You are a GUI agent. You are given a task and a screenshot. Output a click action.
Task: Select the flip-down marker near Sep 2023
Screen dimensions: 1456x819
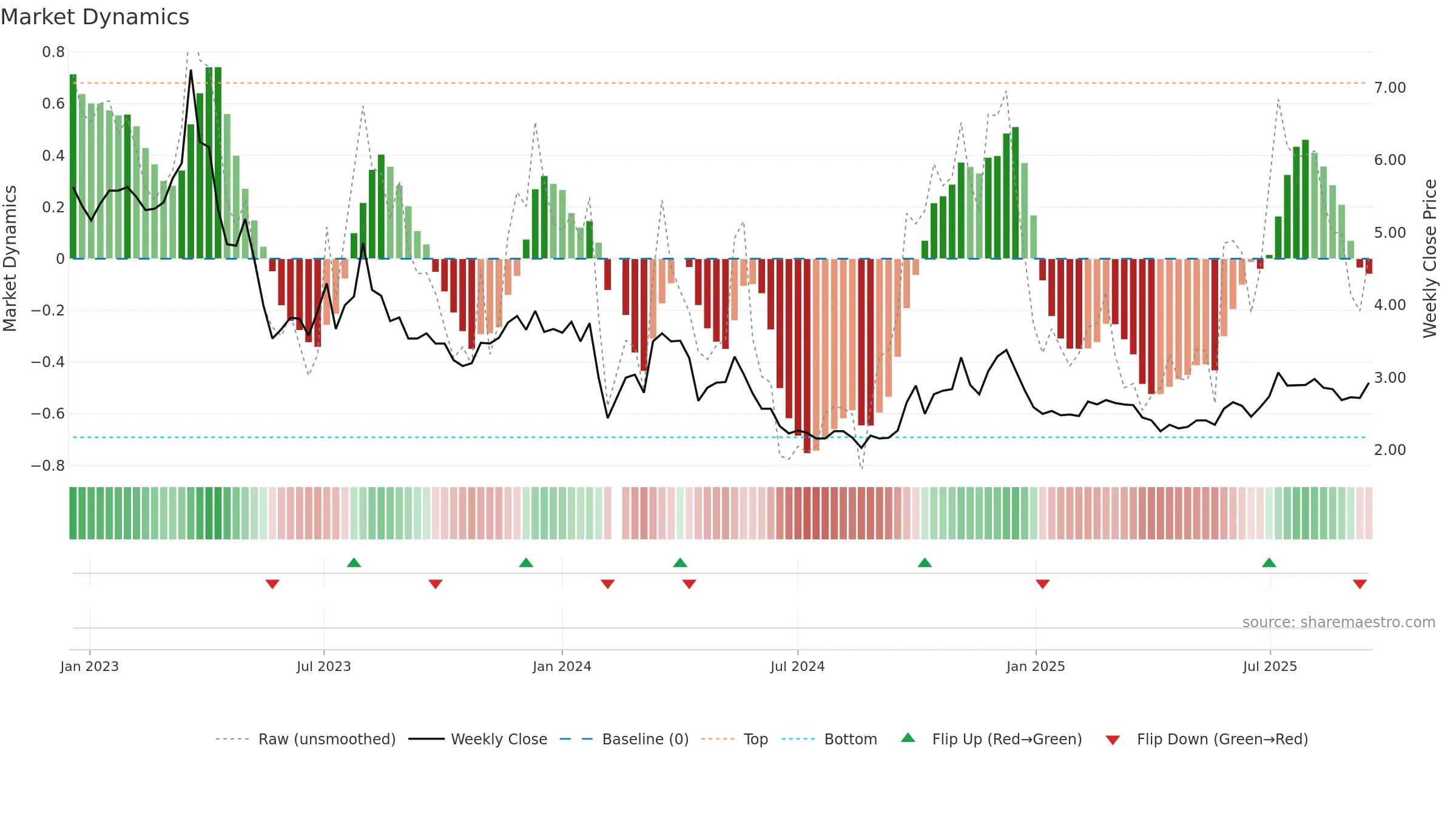tap(436, 584)
